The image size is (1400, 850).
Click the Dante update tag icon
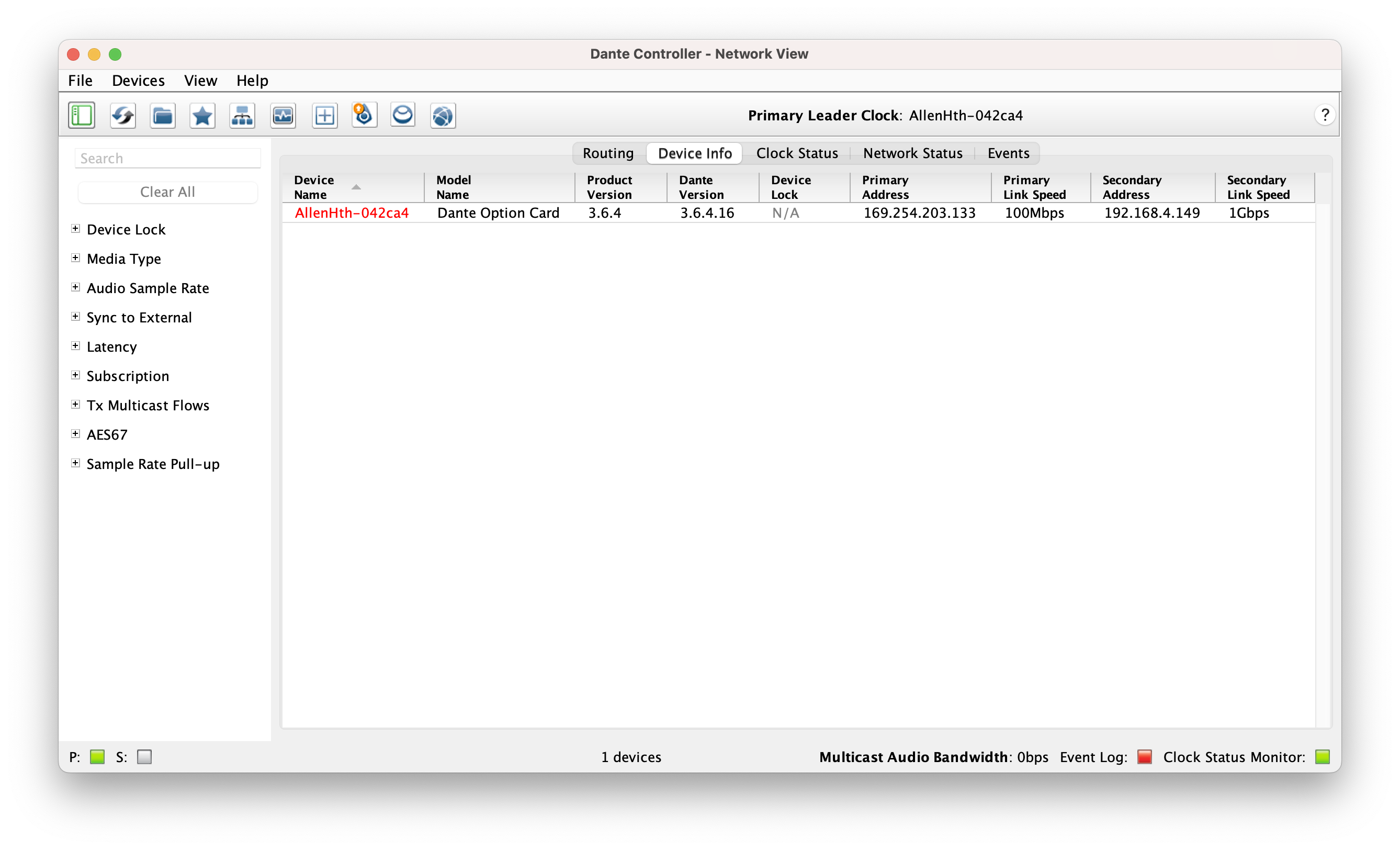[364, 116]
